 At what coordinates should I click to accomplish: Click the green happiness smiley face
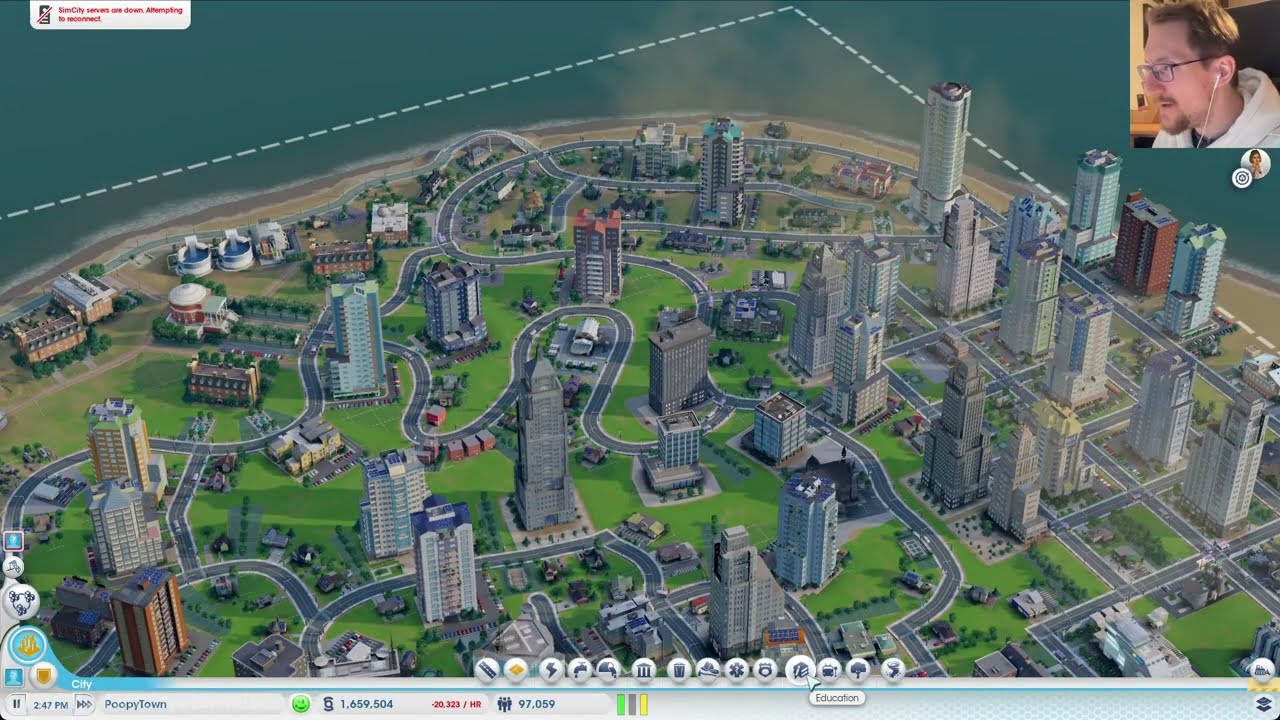click(x=301, y=704)
